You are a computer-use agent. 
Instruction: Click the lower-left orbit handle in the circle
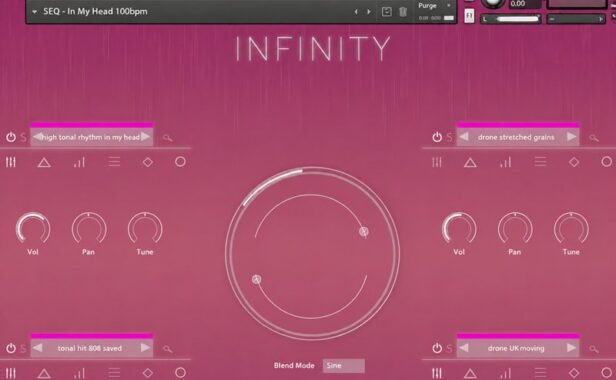click(256, 279)
